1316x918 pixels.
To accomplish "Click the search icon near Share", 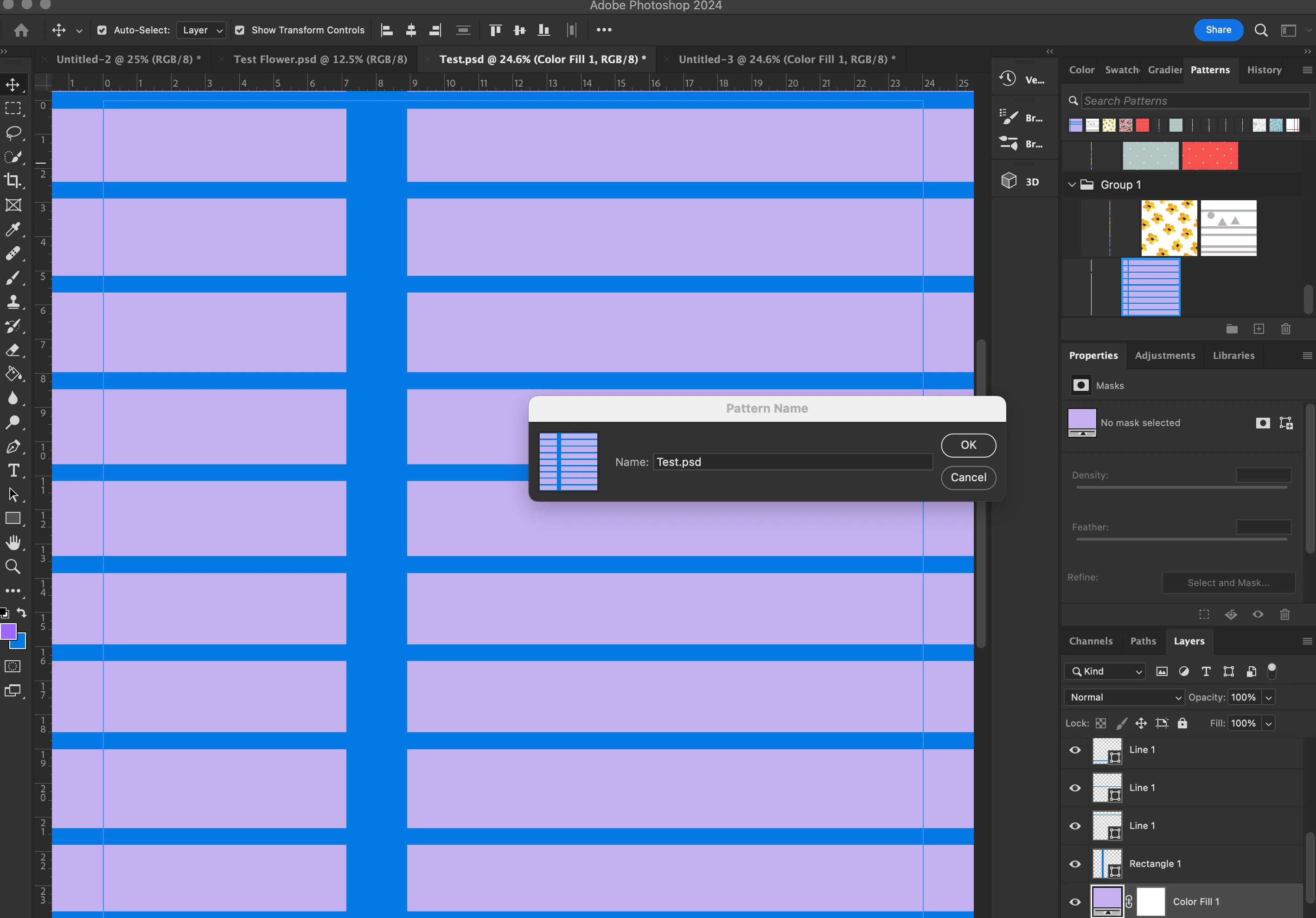I will click(x=1261, y=31).
